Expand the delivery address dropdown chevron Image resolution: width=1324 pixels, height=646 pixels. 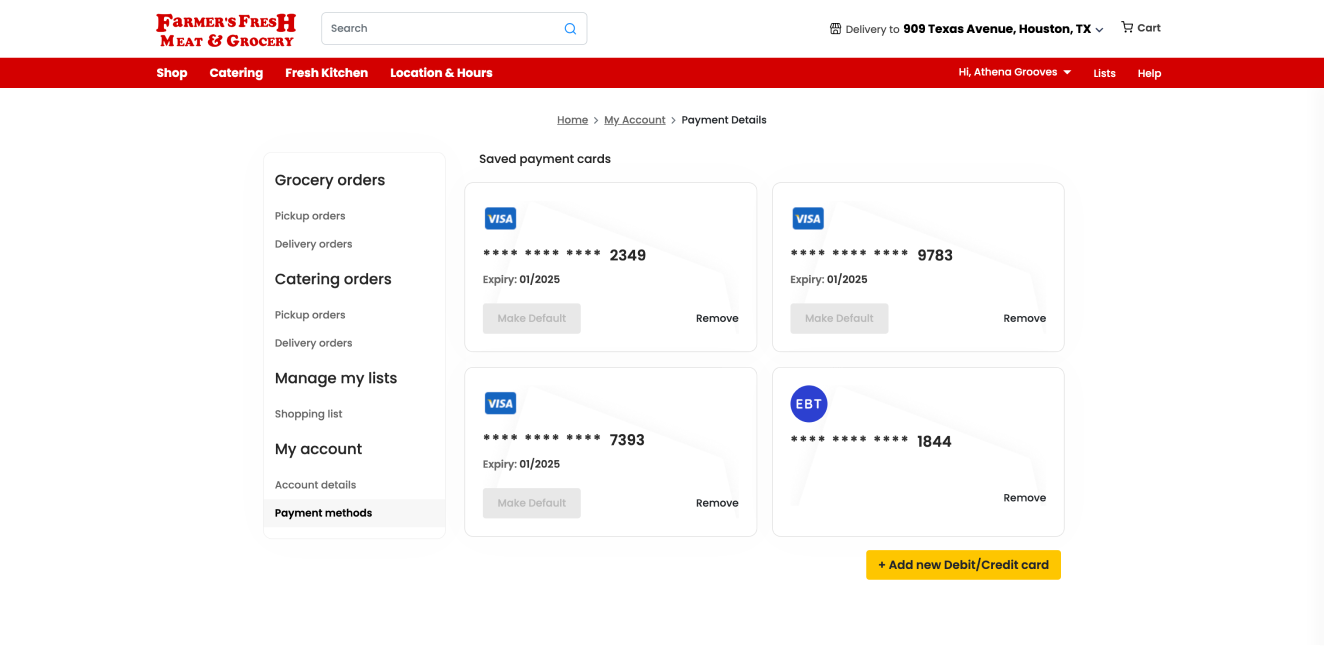coord(1099,30)
